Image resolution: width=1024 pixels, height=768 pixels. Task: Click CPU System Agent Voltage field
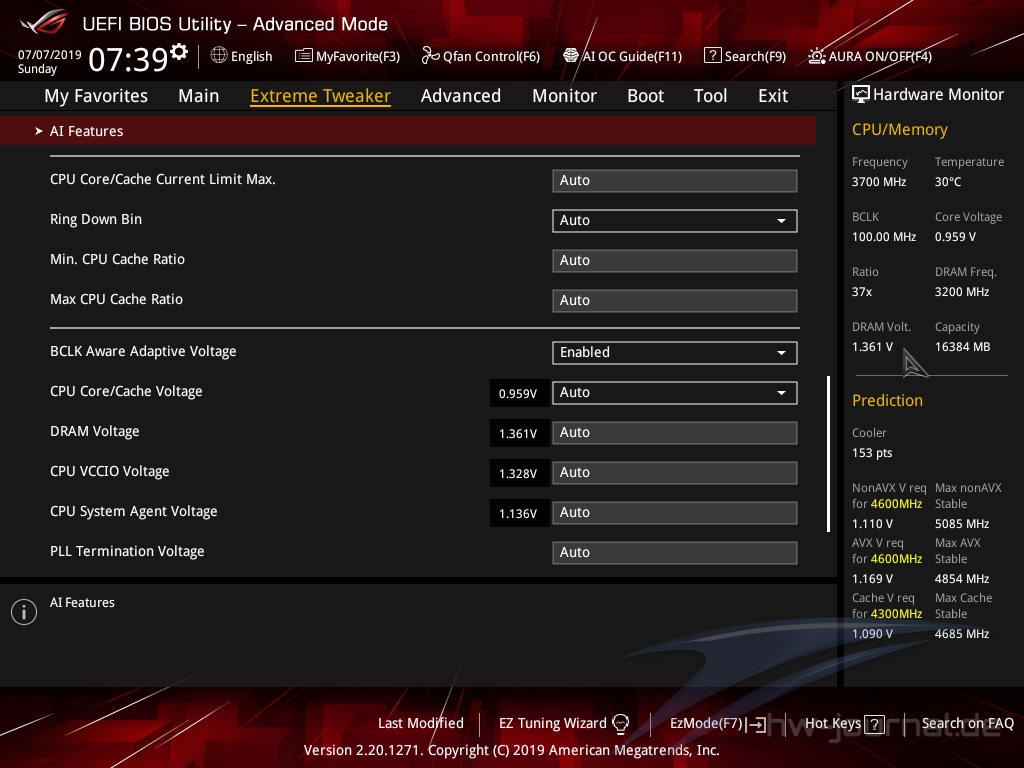pyautogui.click(x=675, y=512)
